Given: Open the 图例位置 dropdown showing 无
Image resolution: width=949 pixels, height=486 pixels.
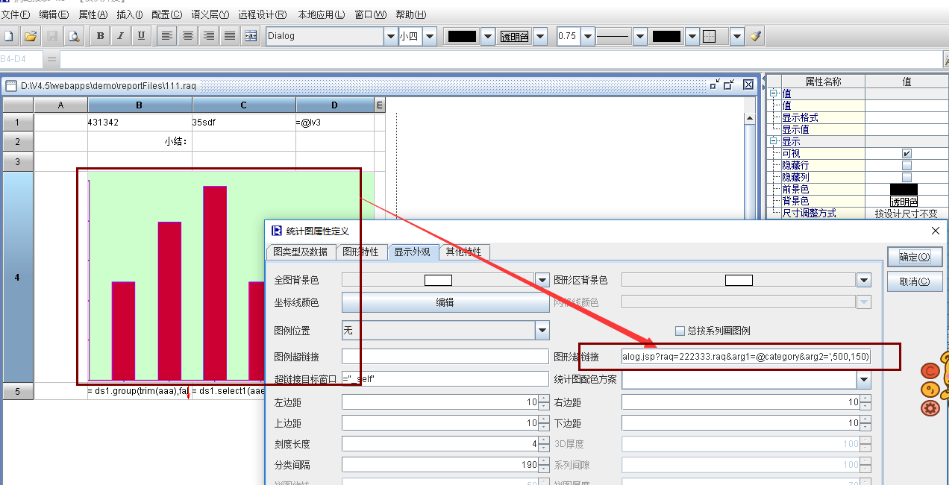Looking at the screenshot, I should pos(542,330).
